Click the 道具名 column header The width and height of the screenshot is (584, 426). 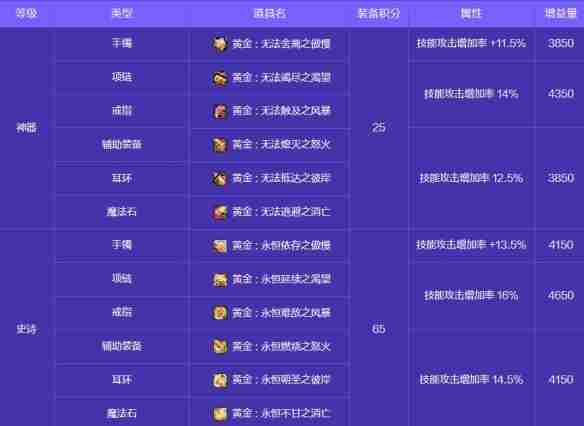tap(270, 14)
